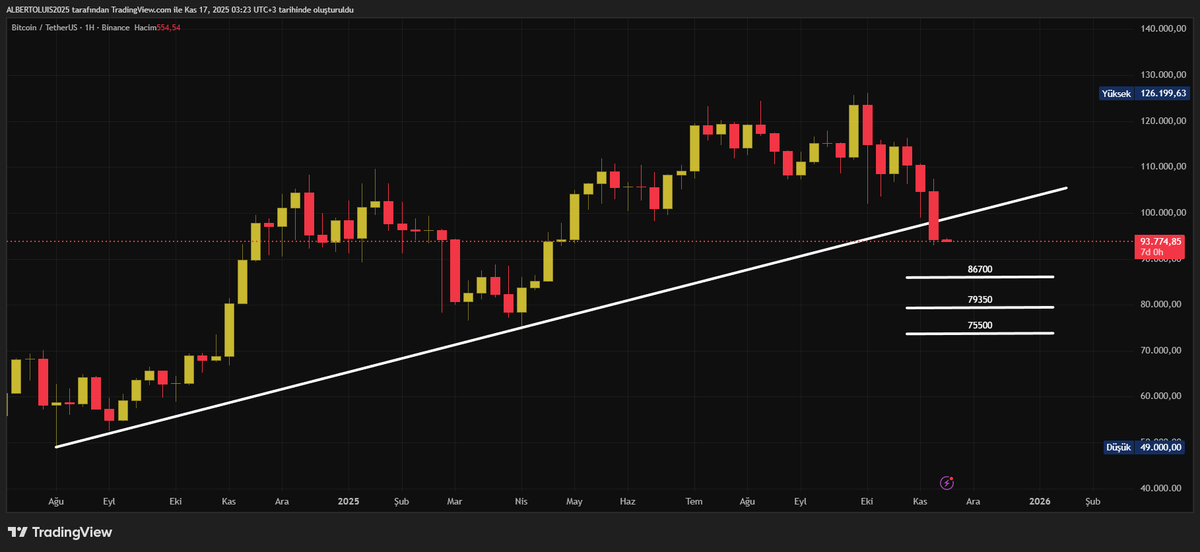Click the ALBERTOLUIS2025 TradingView.com header text
Image resolution: width=1200 pixels, height=552 pixels.
(x=180, y=8)
